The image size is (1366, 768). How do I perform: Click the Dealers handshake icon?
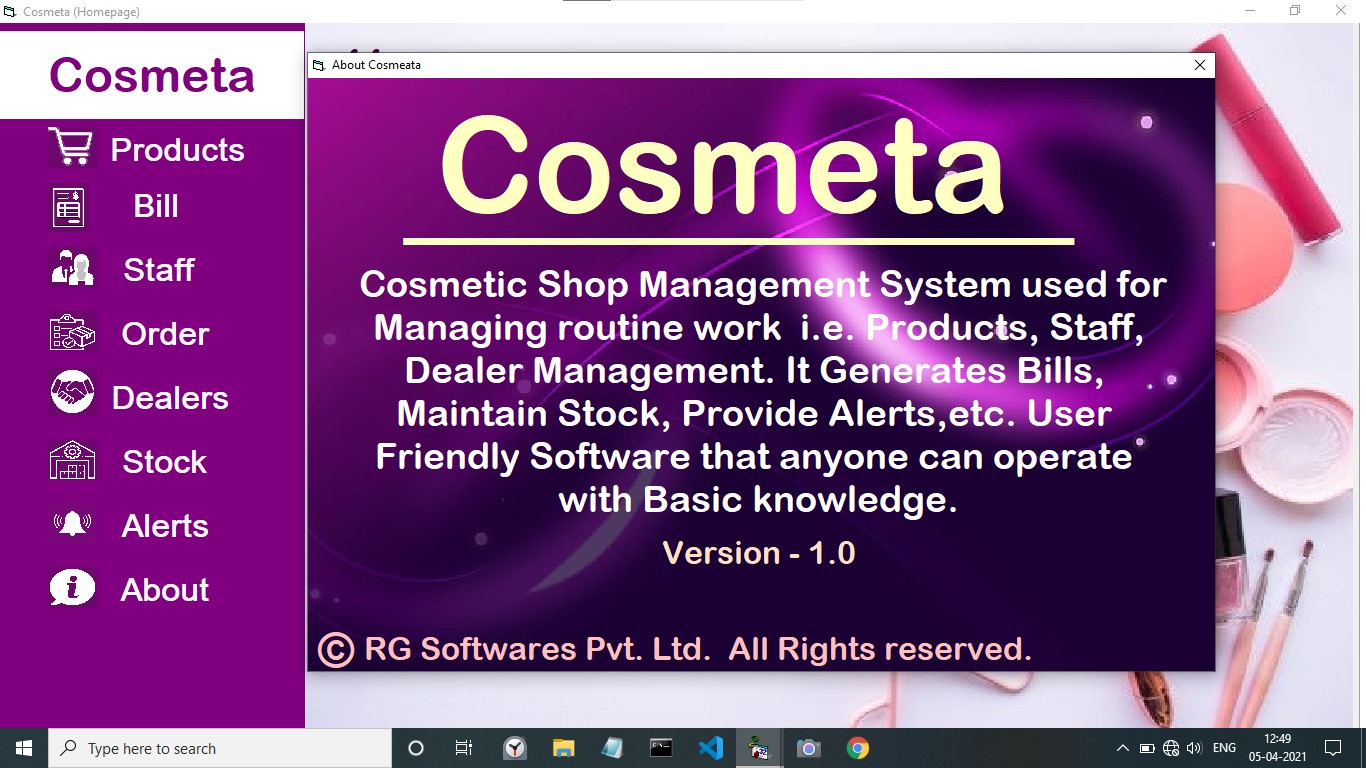coord(70,396)
